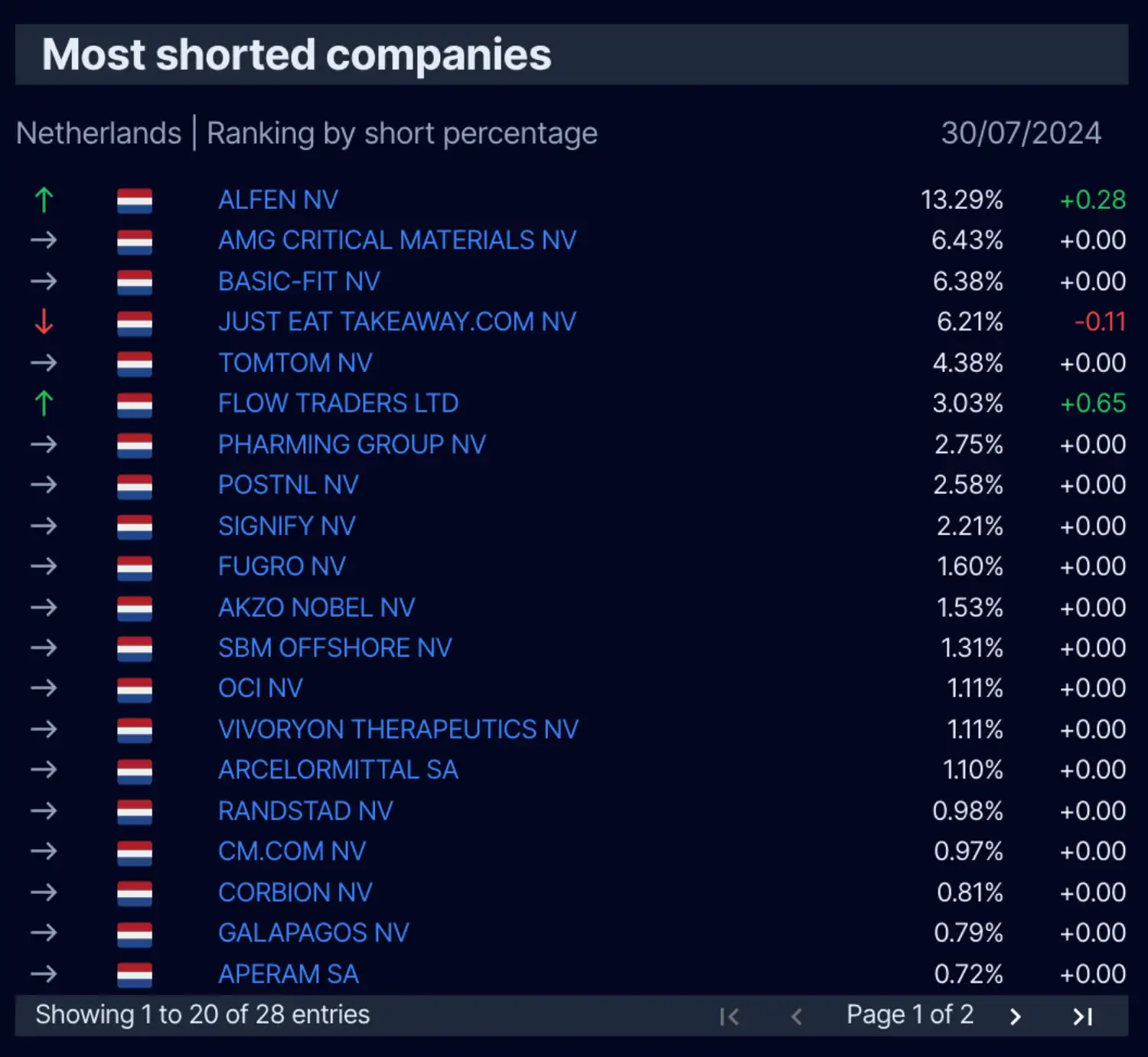
Task: Open AMG CRITICAL MATERIALS NV link
Action: point(397,240)
